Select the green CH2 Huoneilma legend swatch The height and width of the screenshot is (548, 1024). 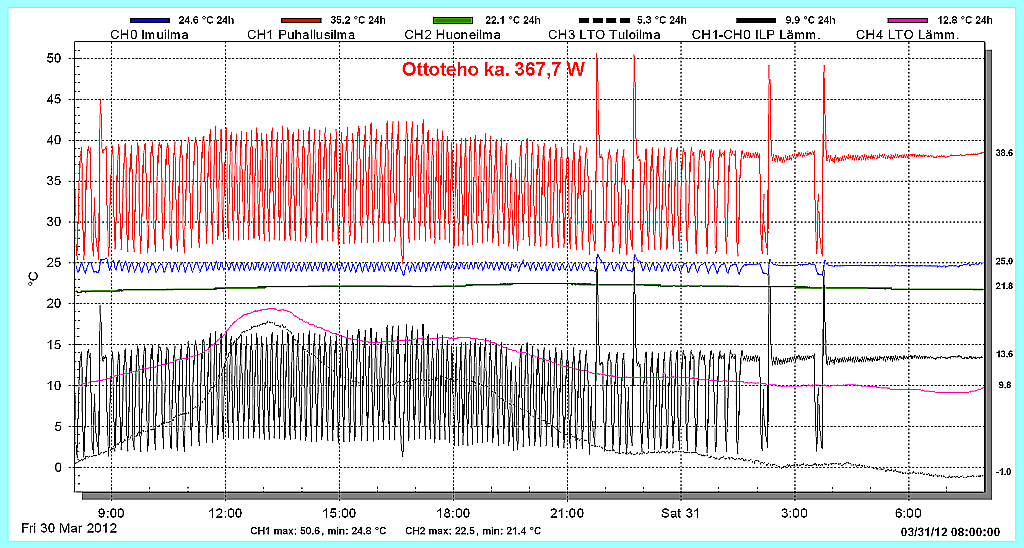[x=454, y=20]
